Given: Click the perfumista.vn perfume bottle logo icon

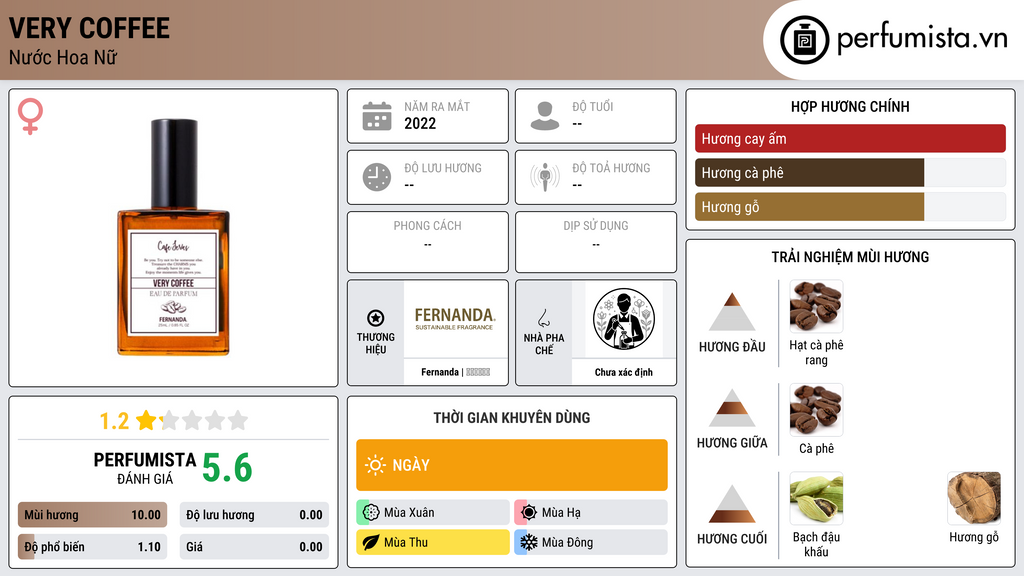Looking at the screenshot, I should pos(804,40).
